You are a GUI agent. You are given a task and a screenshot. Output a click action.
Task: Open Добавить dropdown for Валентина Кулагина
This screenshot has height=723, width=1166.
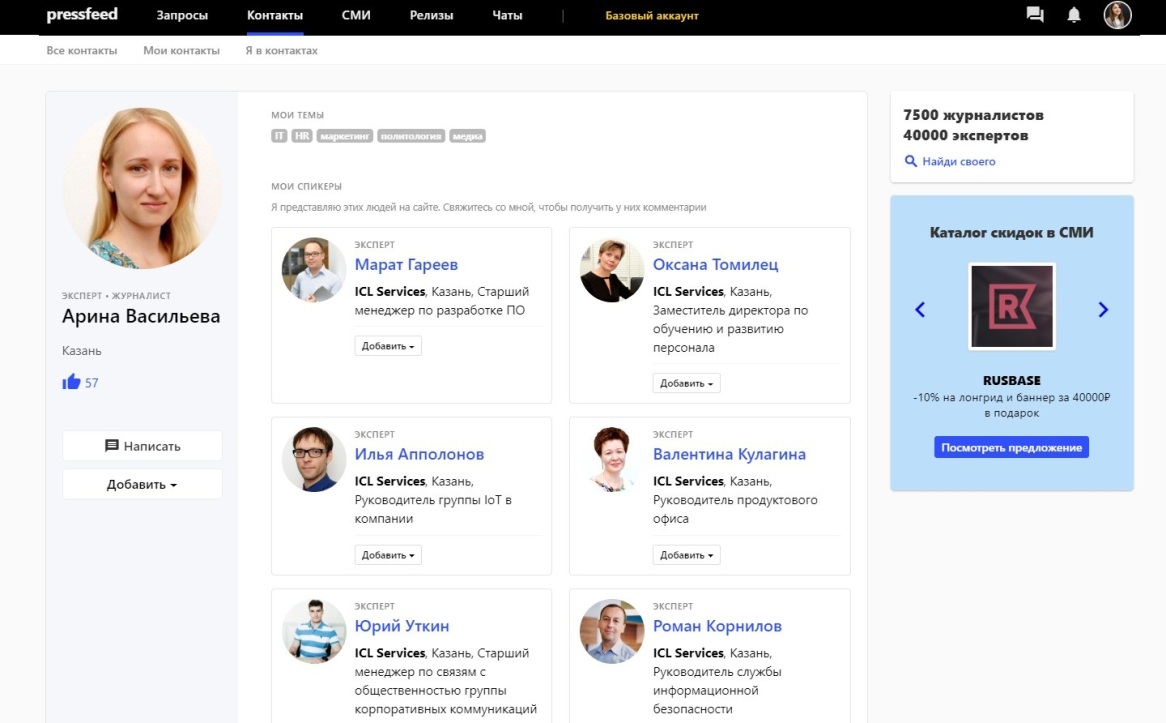pos(686,555)
